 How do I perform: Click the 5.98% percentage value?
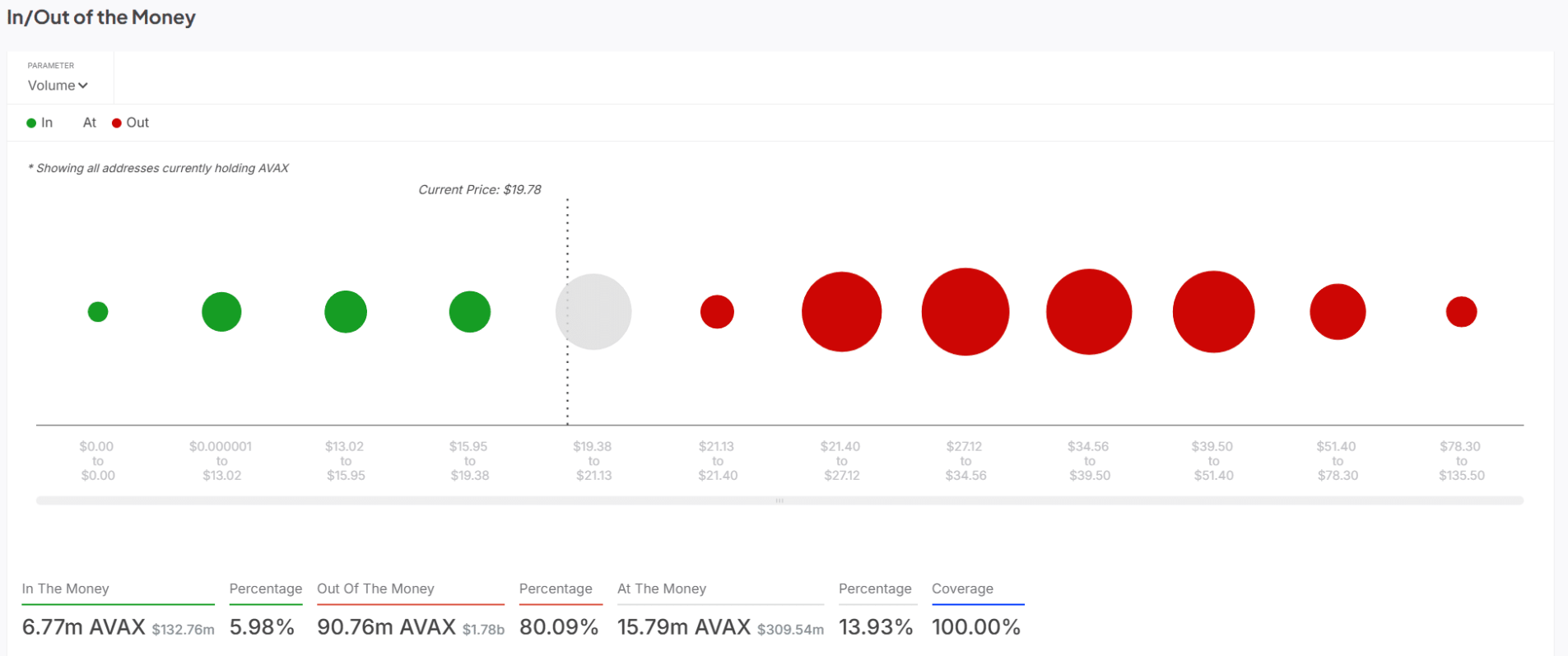click(262, 627)
